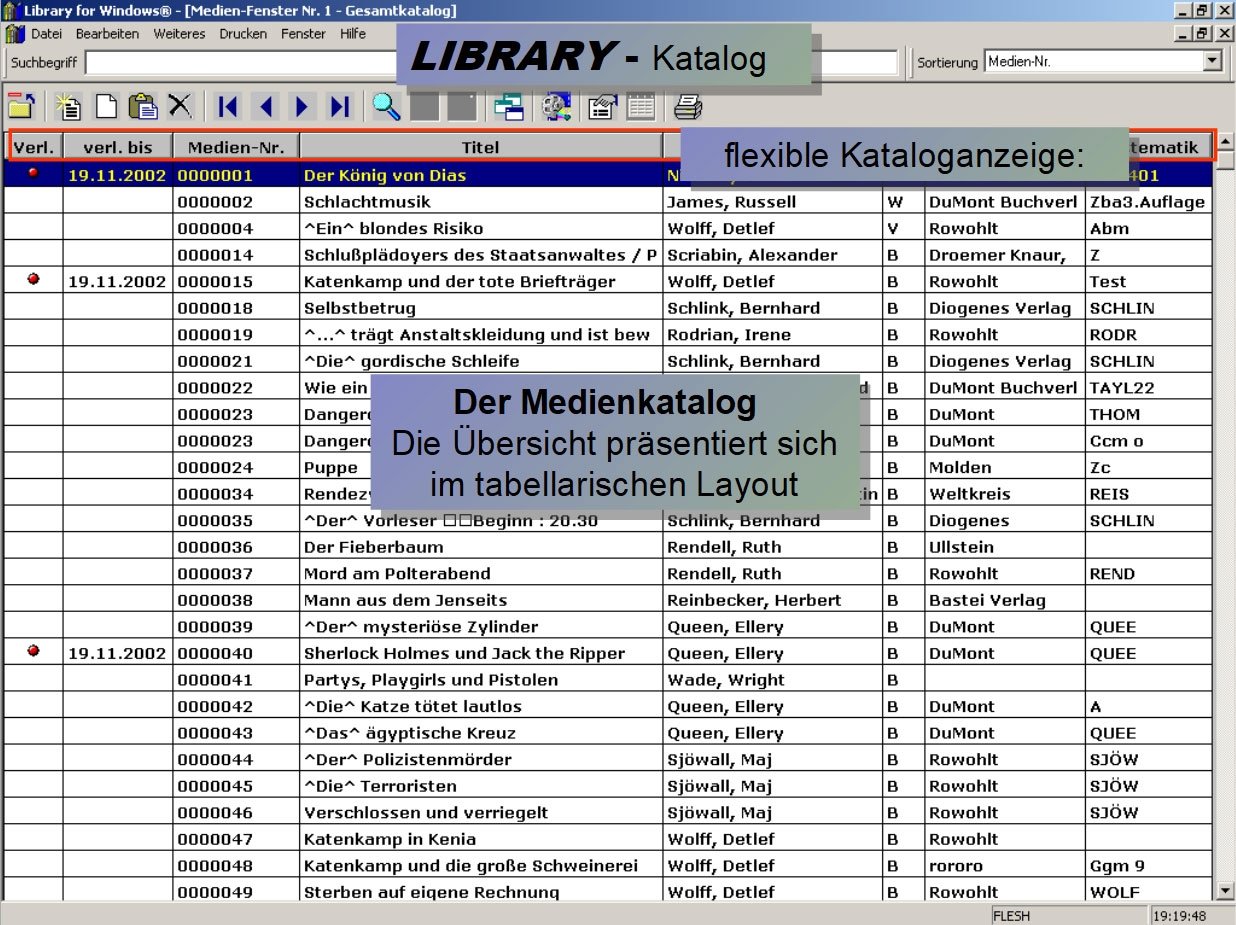Click the open folder toolbar icon
1236x925 pixels.
[22, 106]
